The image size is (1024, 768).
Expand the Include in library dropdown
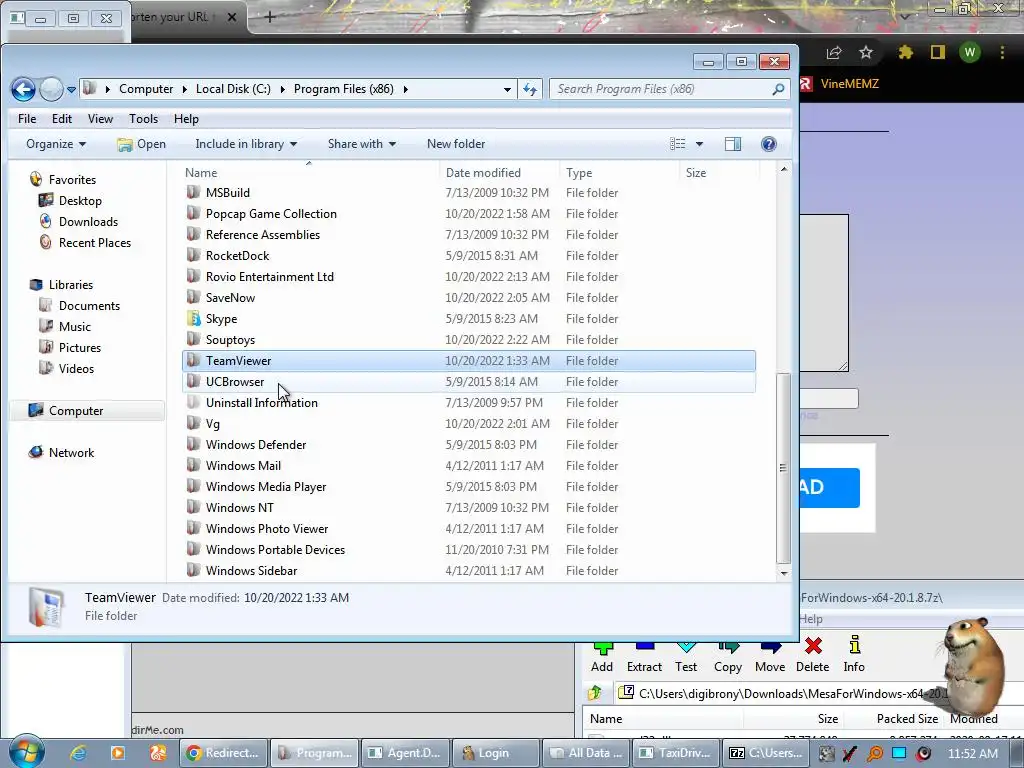point(246,144)
